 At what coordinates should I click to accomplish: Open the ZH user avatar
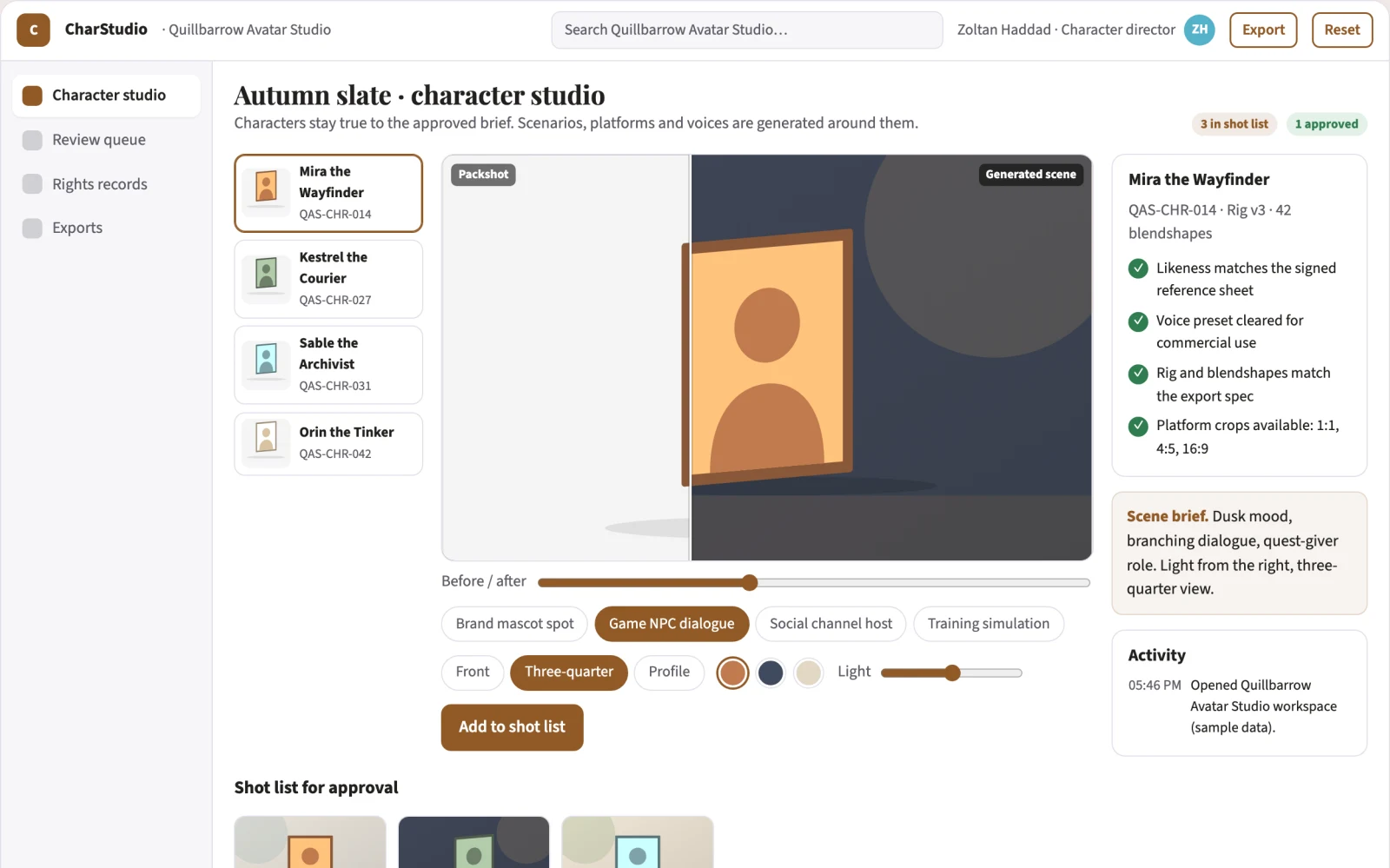(x=1200, y=30)
